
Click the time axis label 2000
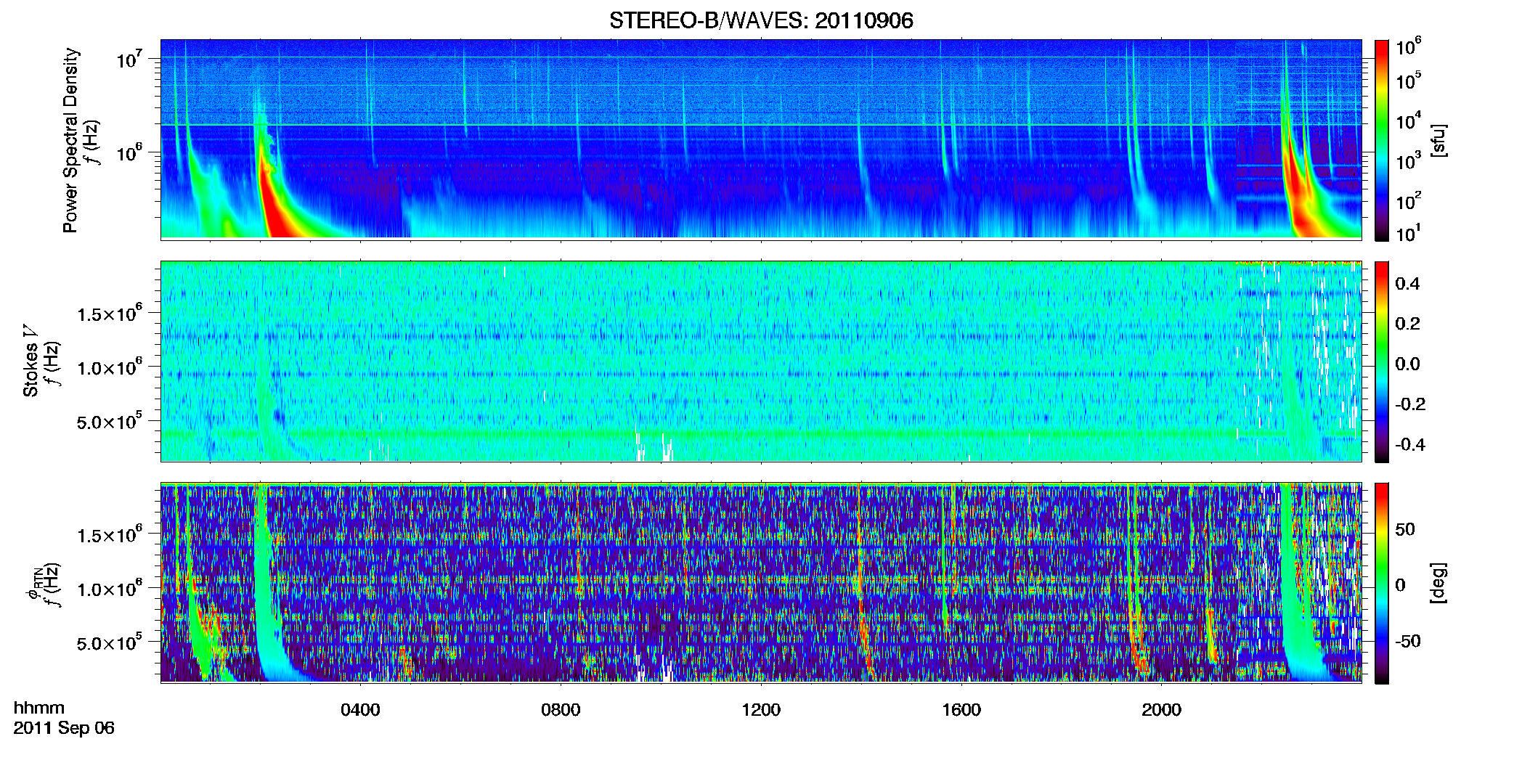click(1161, 709)
